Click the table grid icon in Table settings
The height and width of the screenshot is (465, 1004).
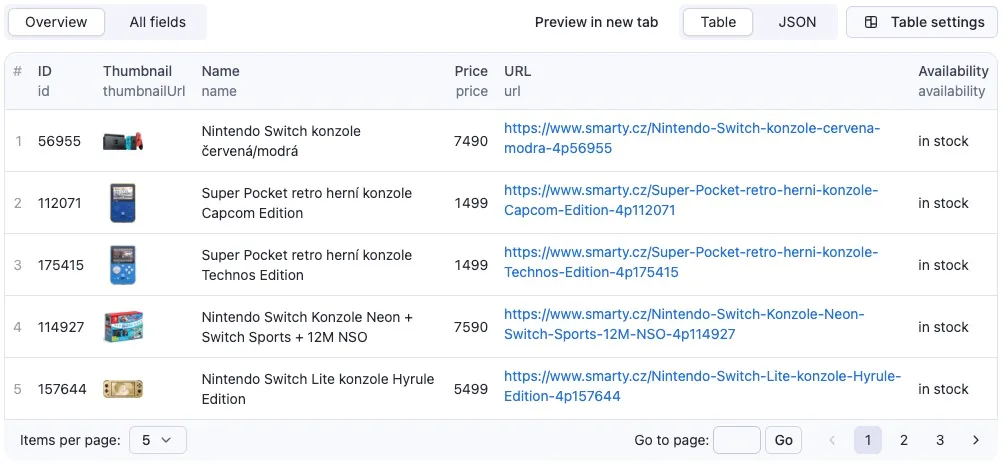[x=871, y=22]
